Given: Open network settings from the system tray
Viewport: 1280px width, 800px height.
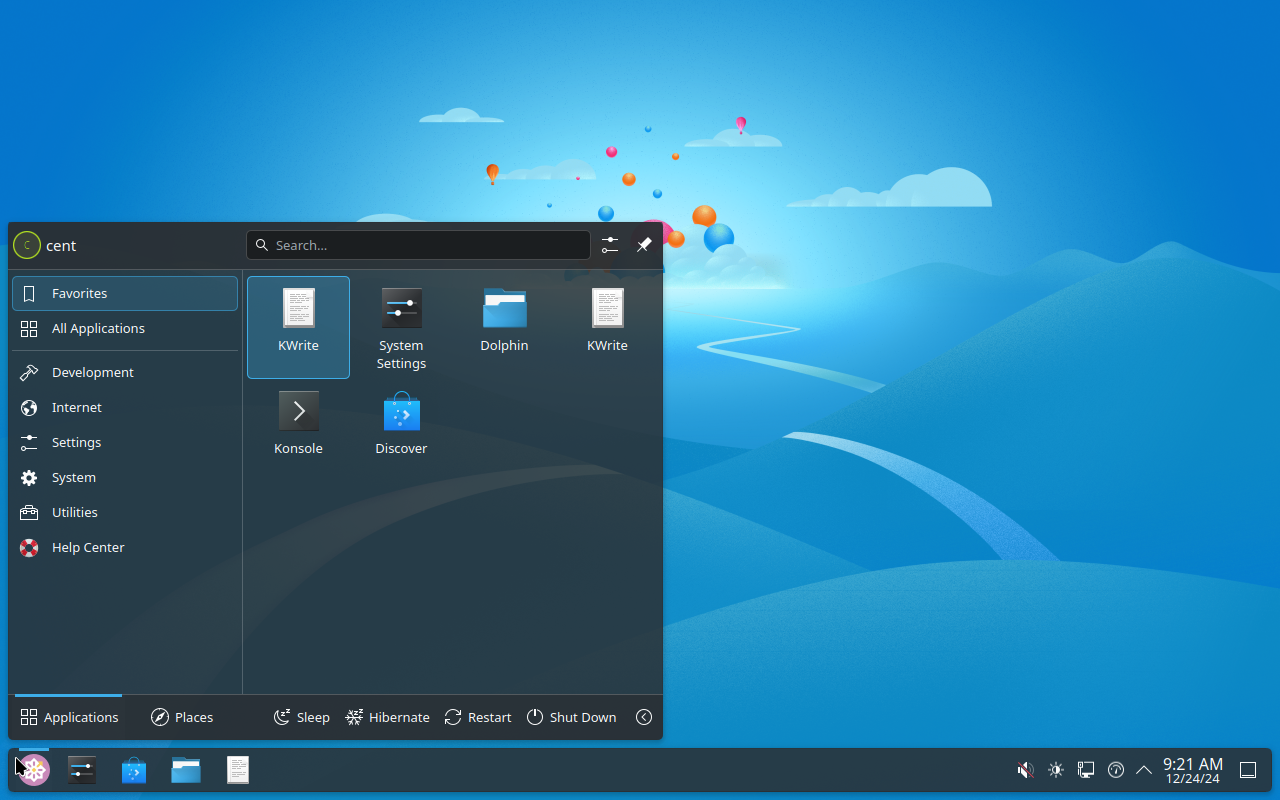Looking at the screenshot, I should 1086,769.
